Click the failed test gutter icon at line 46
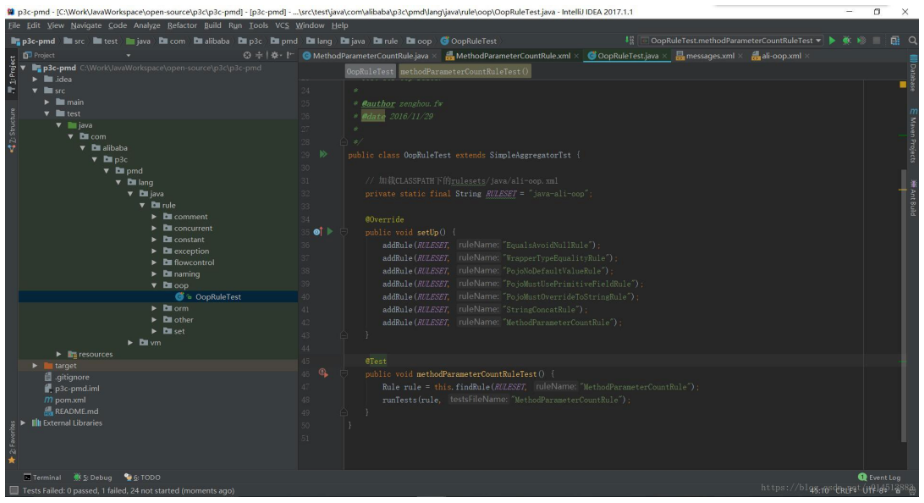924x503 pixels. click(x=323, y=373)
